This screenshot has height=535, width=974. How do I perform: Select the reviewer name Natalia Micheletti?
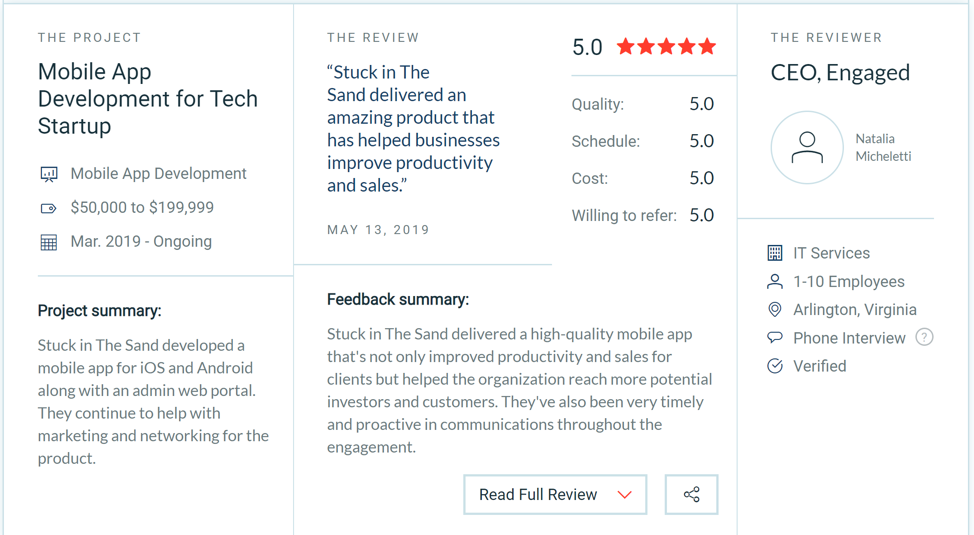(x=883, y=147)
